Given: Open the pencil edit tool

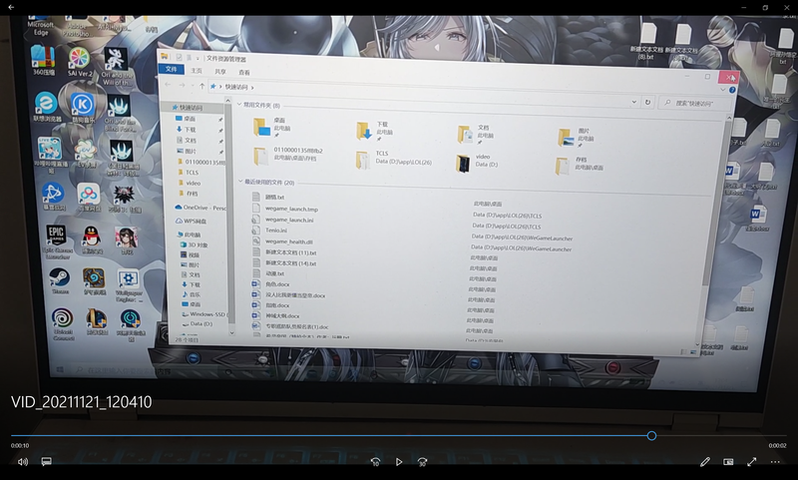Looking at the screenshot, I should click(705, 462).
